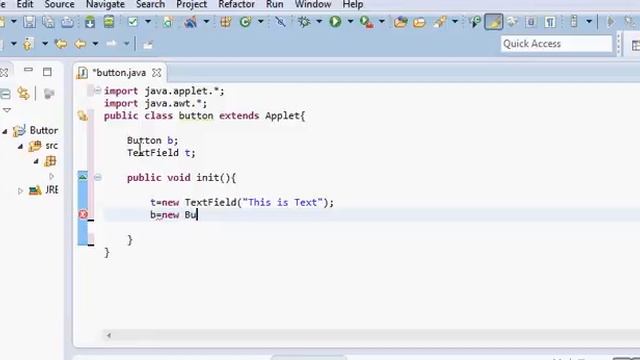The width and height of the screenshot is (640, 360).
Task: Click the checkmark task toolbar icon
Action: [x=133, y=22]
